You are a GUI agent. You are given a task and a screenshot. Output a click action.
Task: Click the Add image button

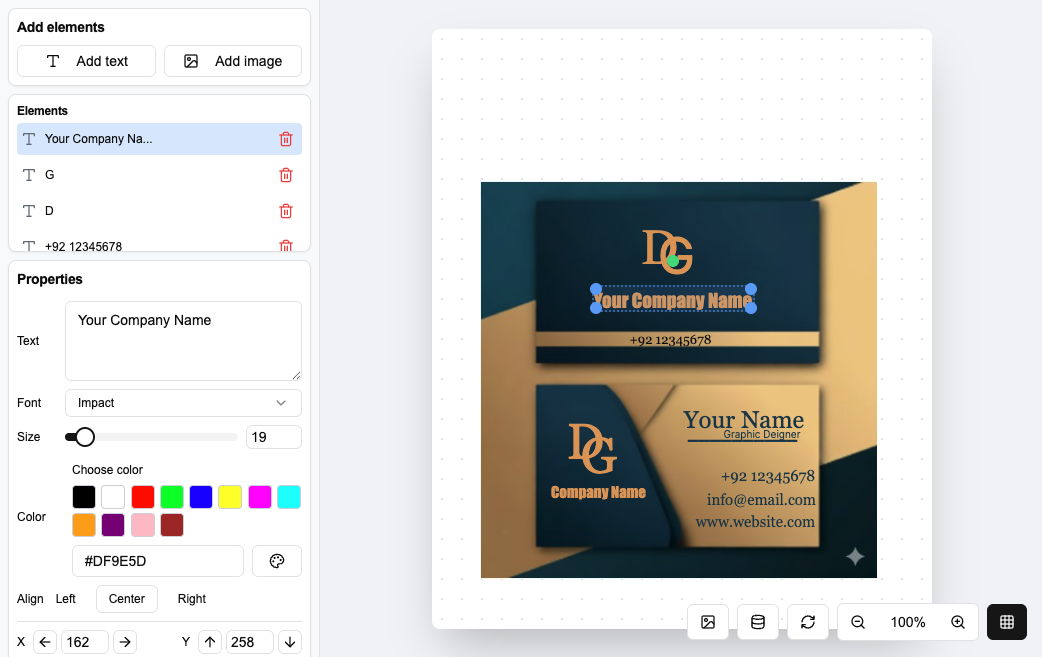pyautogui.click(x=233, y=61)
